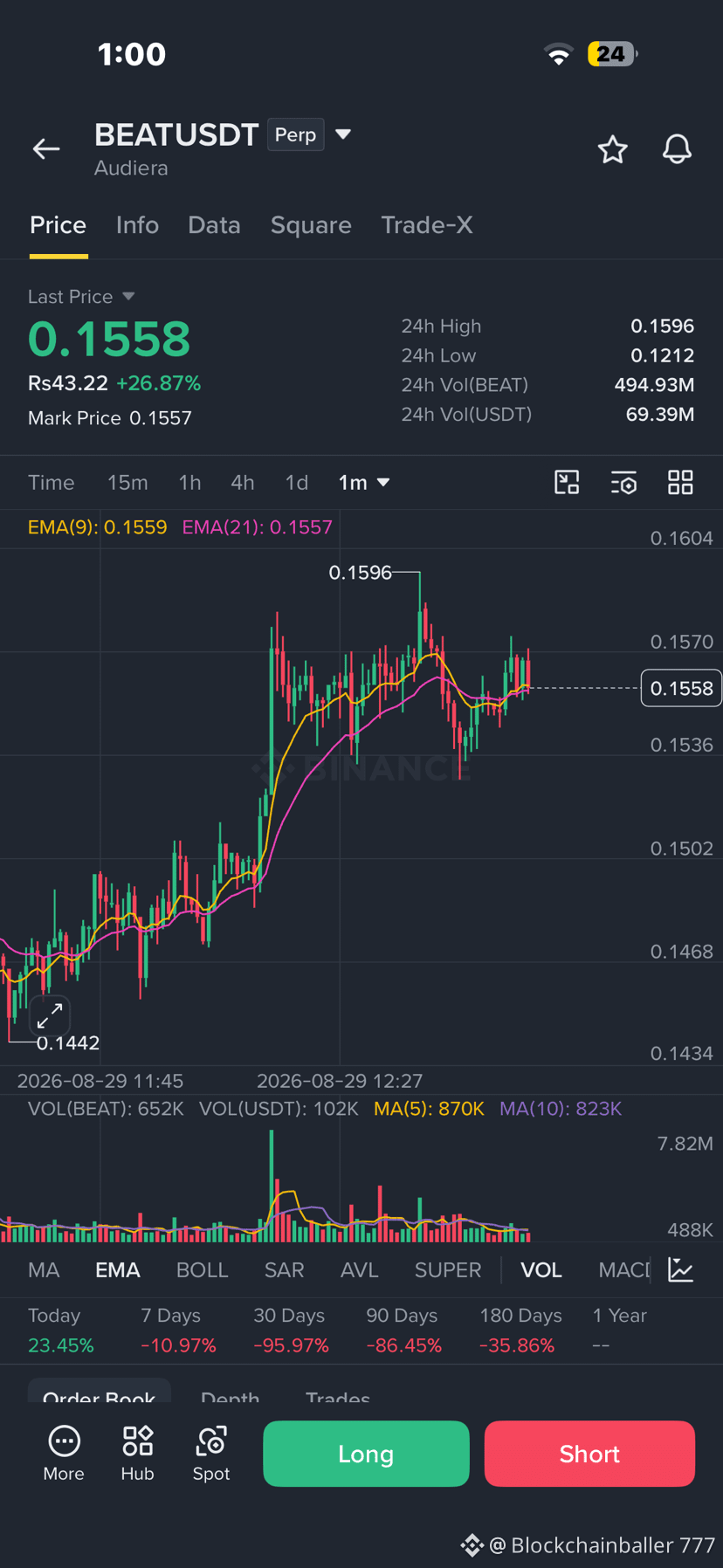The image size is (723, 1568).
Task: Tap the MA(10): 823K volume legend
Action: (561, 1109)
